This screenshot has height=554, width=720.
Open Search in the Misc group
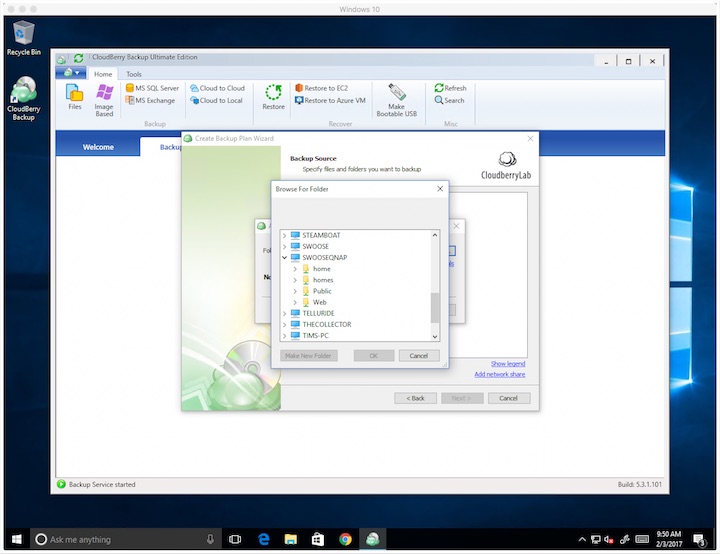point(449,100)
